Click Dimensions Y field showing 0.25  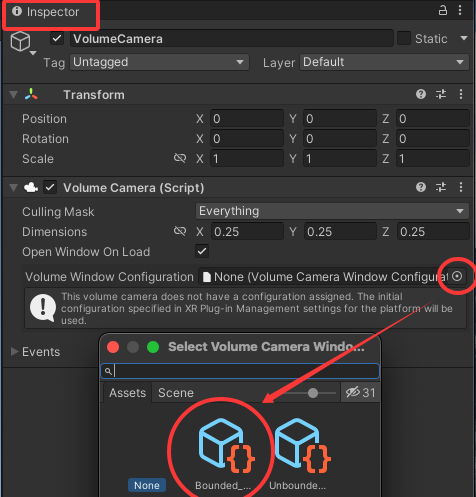[340, 232]
